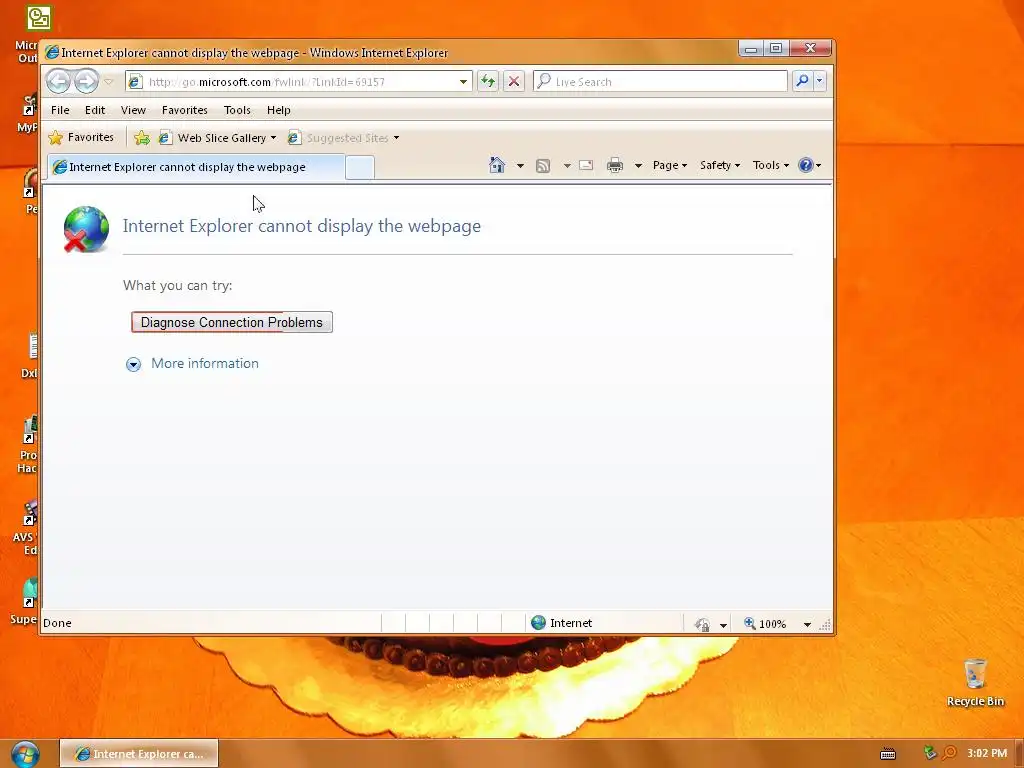Expand the Home button dropdown arrow
This screenshot has height=768, width=1024.
point(520,165)
